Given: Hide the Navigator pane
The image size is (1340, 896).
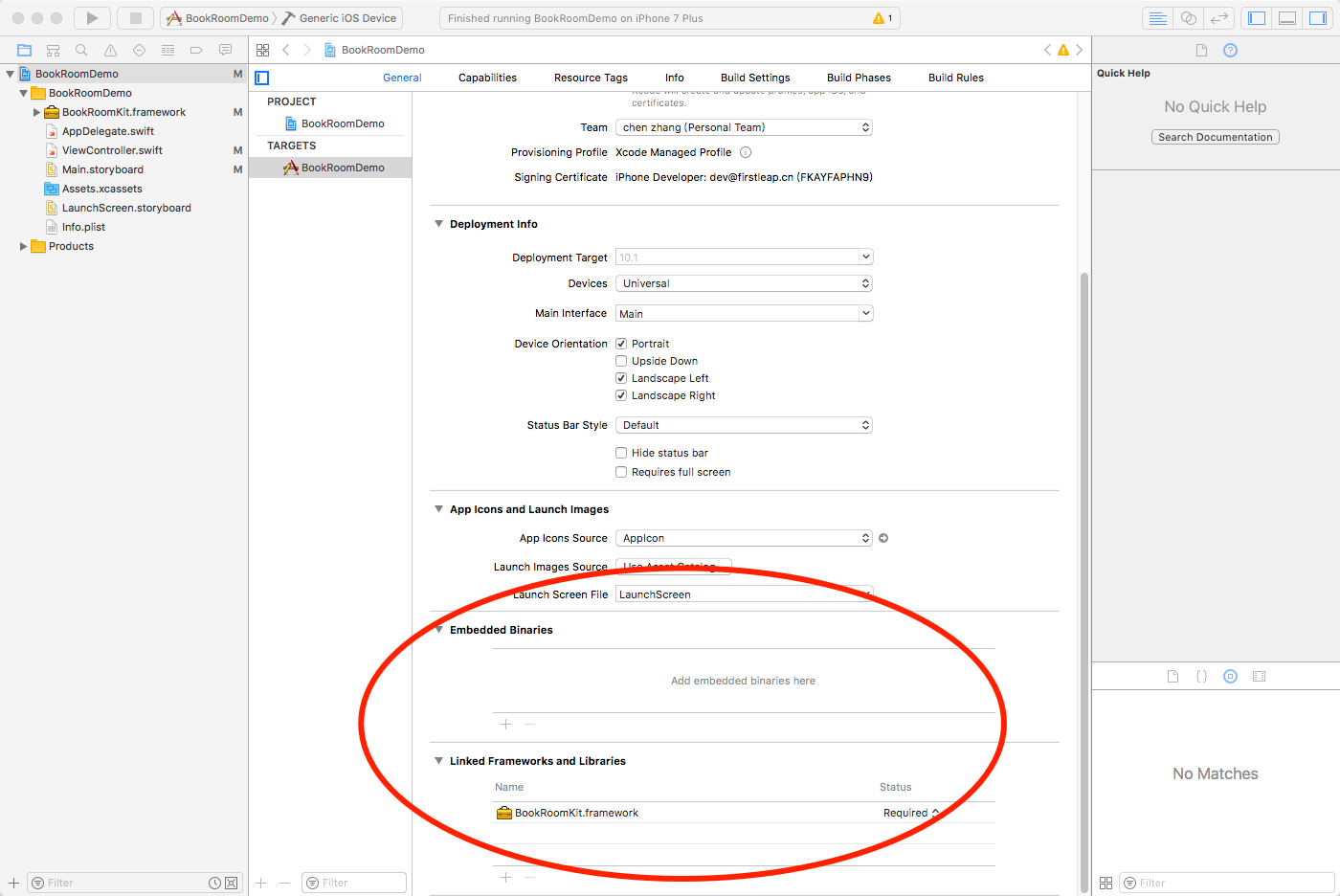Looking at the screenshot, I should click(x=1257, y=18).
